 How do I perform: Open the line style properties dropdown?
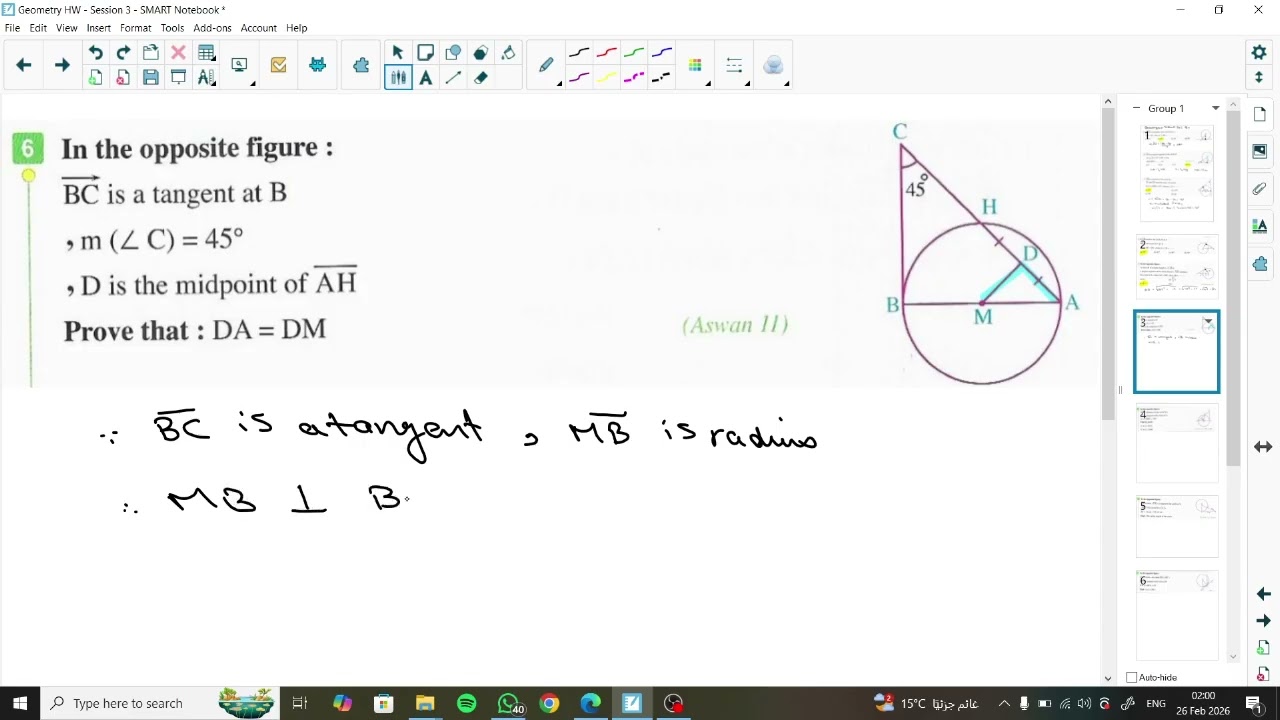[734, 65]
